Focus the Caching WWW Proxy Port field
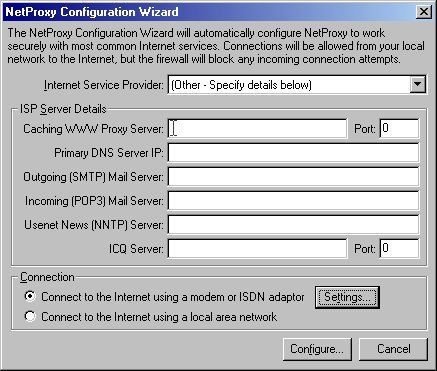Screen dimensions: 437x371 pyautogui.click(x=399, y=129)
